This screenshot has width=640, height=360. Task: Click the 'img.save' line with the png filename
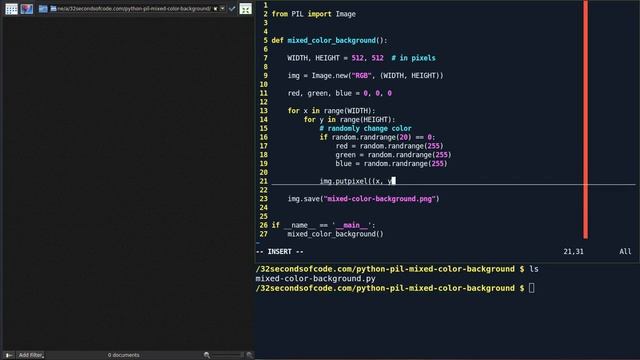363,199
